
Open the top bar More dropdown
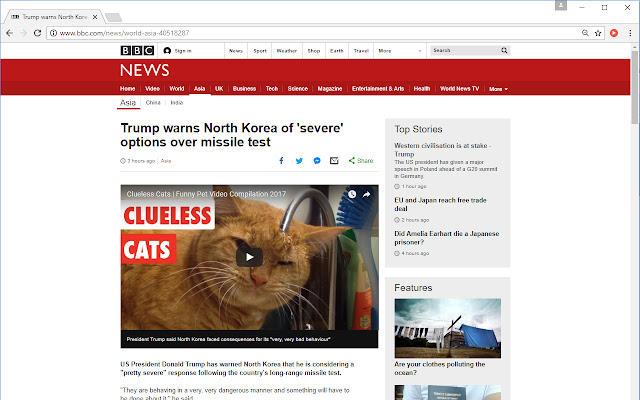(x=399, y=51)
